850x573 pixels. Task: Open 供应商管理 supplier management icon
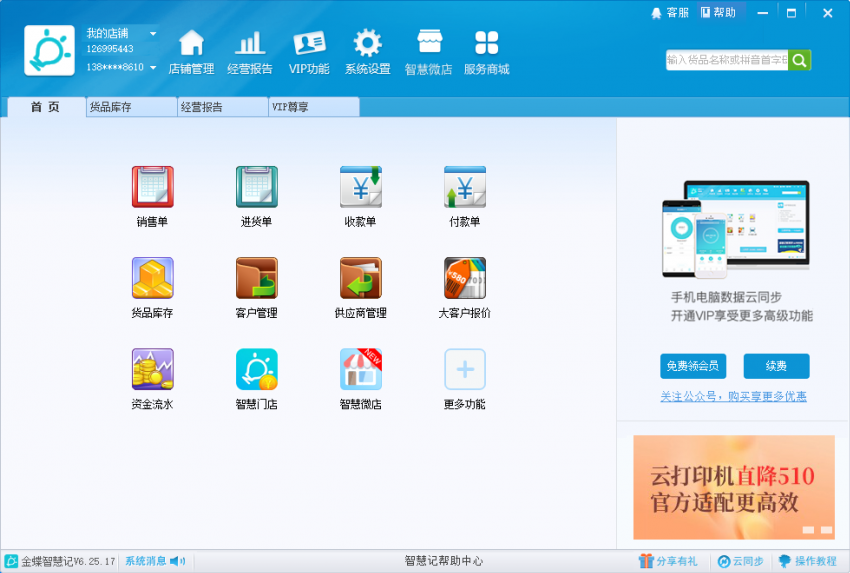tap(360, 278)
